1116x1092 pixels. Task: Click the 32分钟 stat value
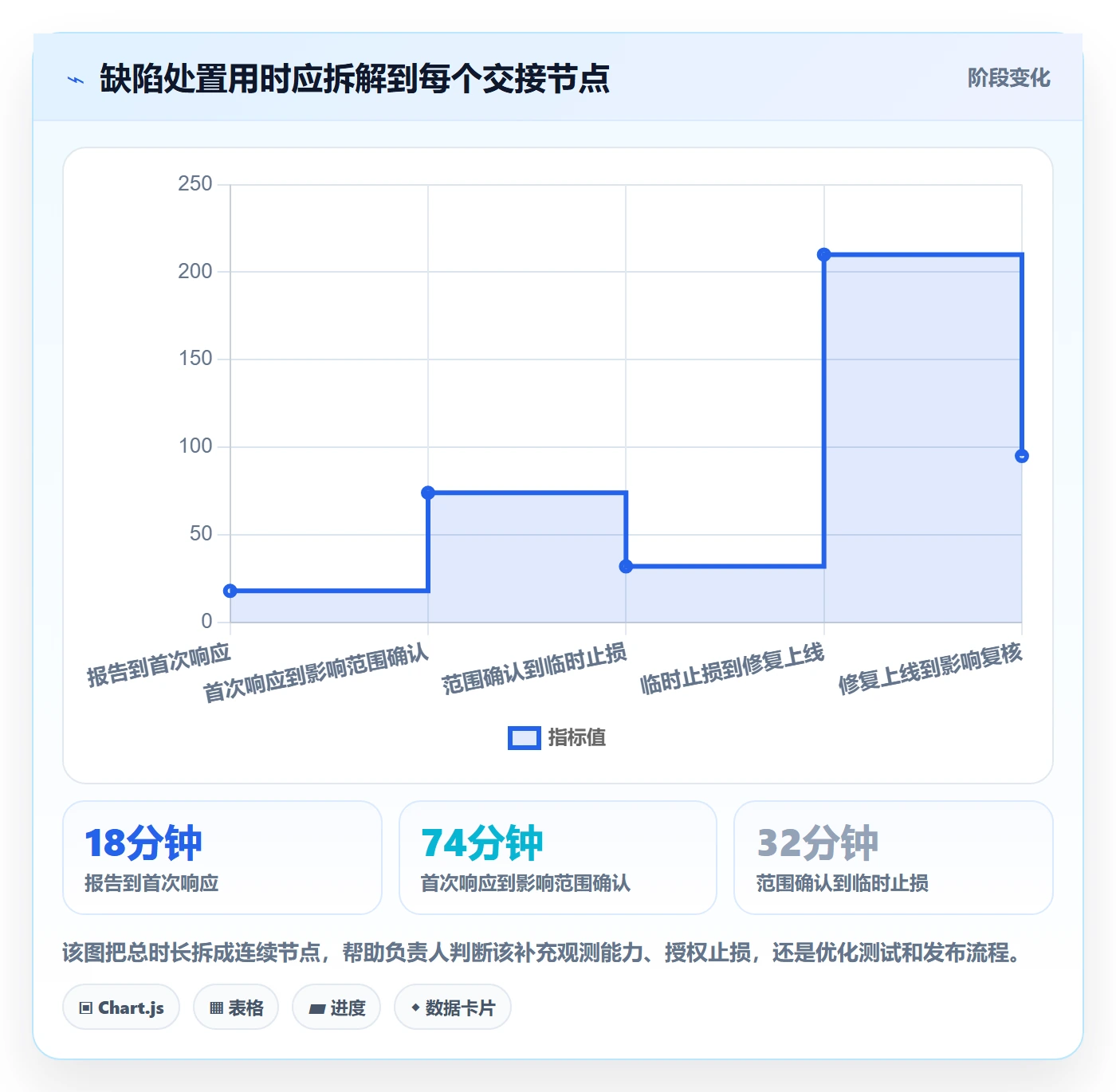coord(818,843)
